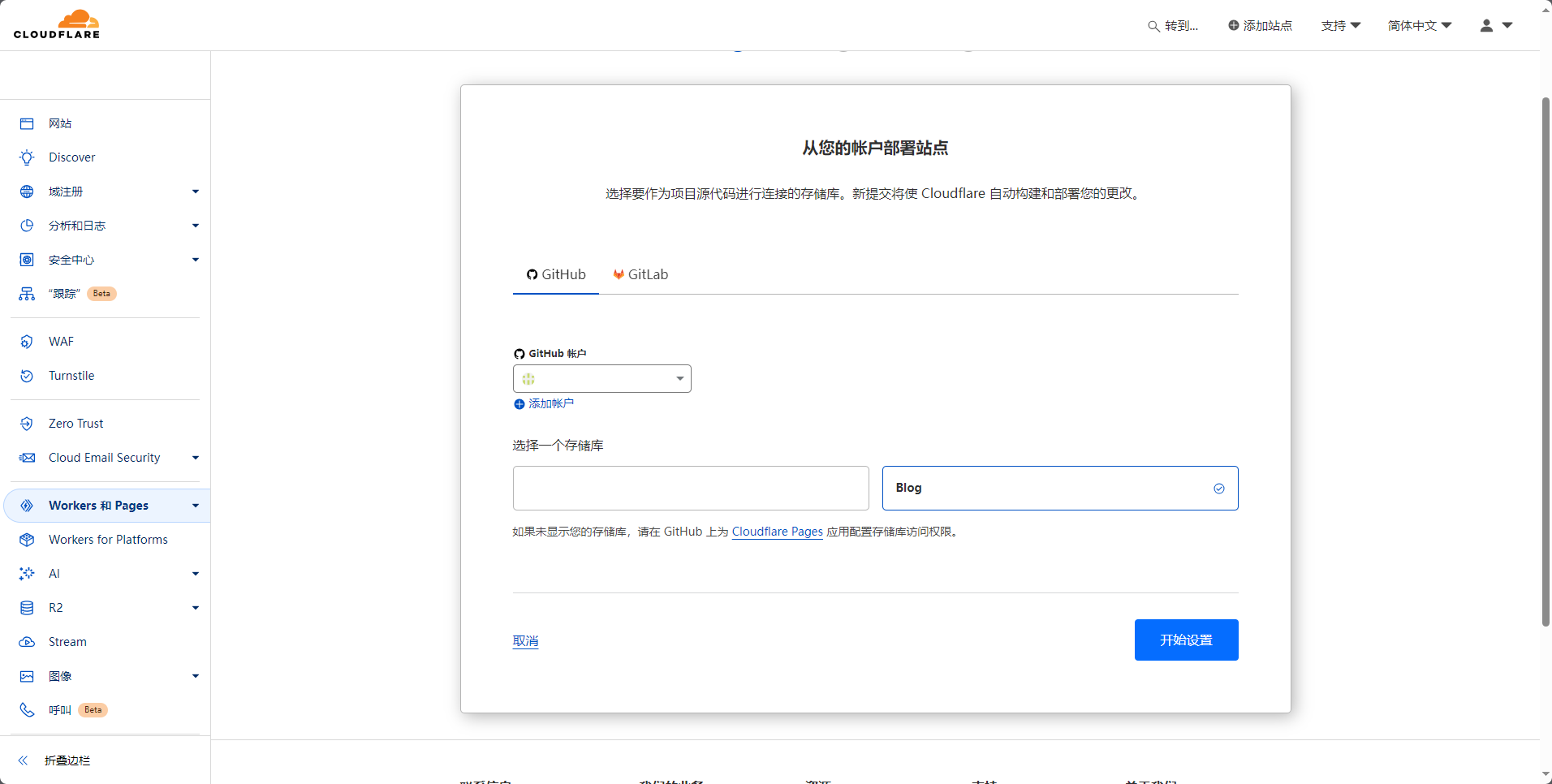Expand the 域注册 sidebar section arrow

(196, 192)
